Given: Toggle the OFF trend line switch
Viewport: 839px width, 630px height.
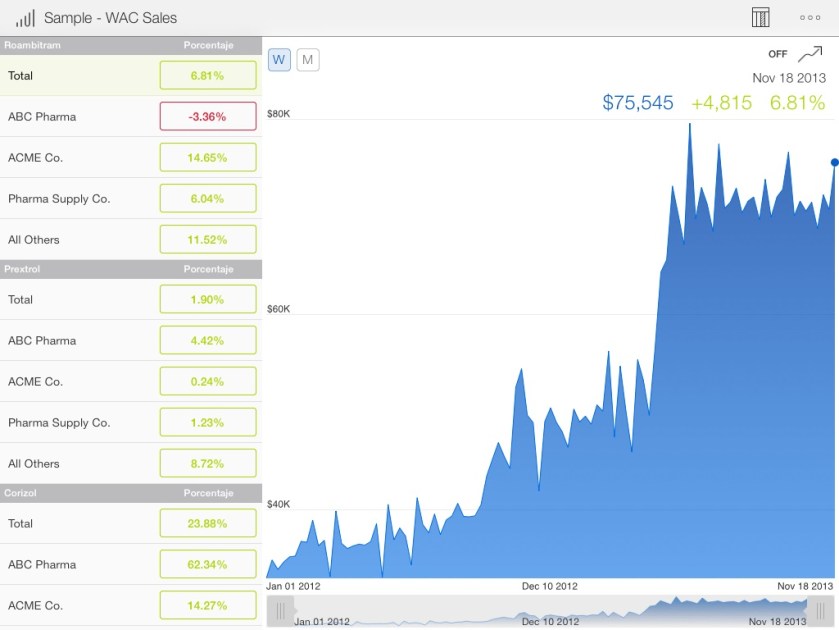Looking at the screenshot, I should tap(777, 54).
